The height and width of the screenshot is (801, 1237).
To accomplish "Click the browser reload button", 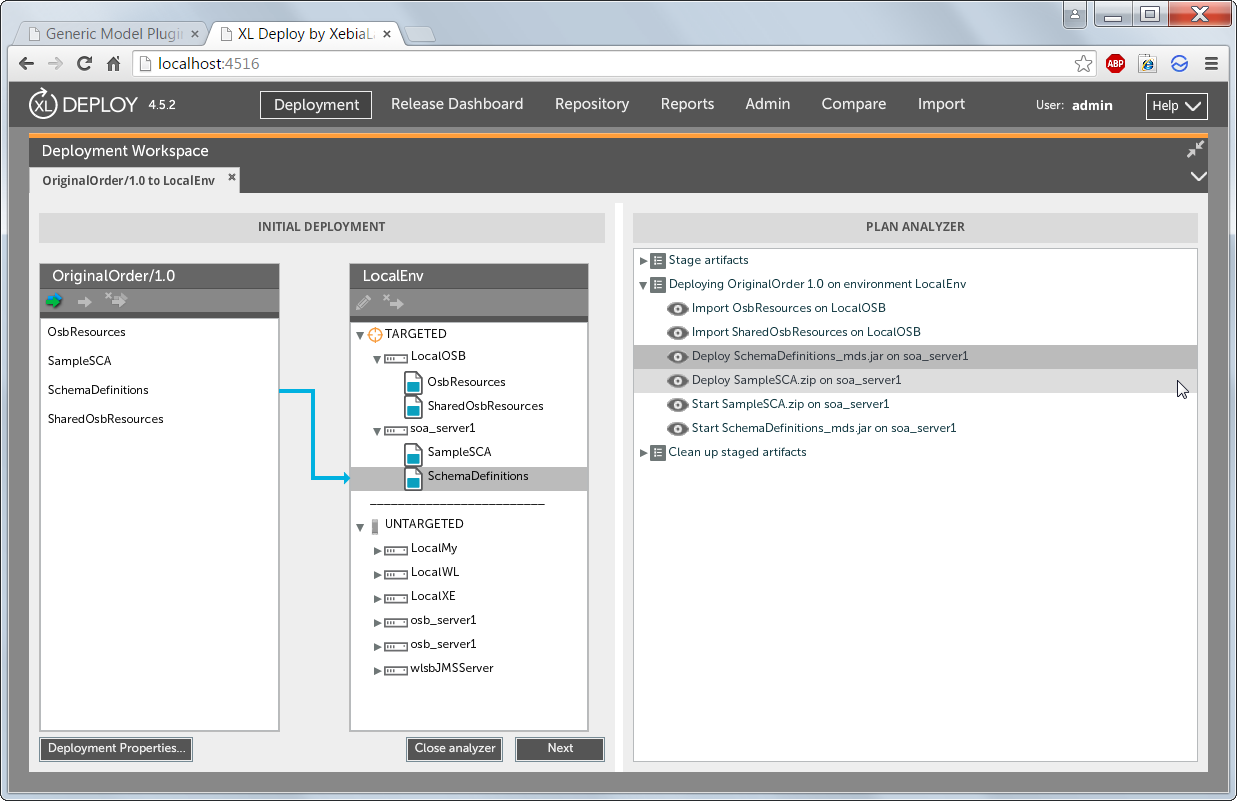I will pyautogui.click(x=84, y=64).
